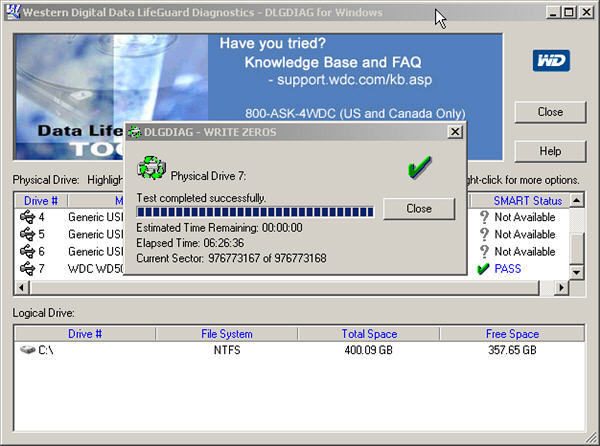
Task: Click the WD logo icon
Action: [551, 60]
